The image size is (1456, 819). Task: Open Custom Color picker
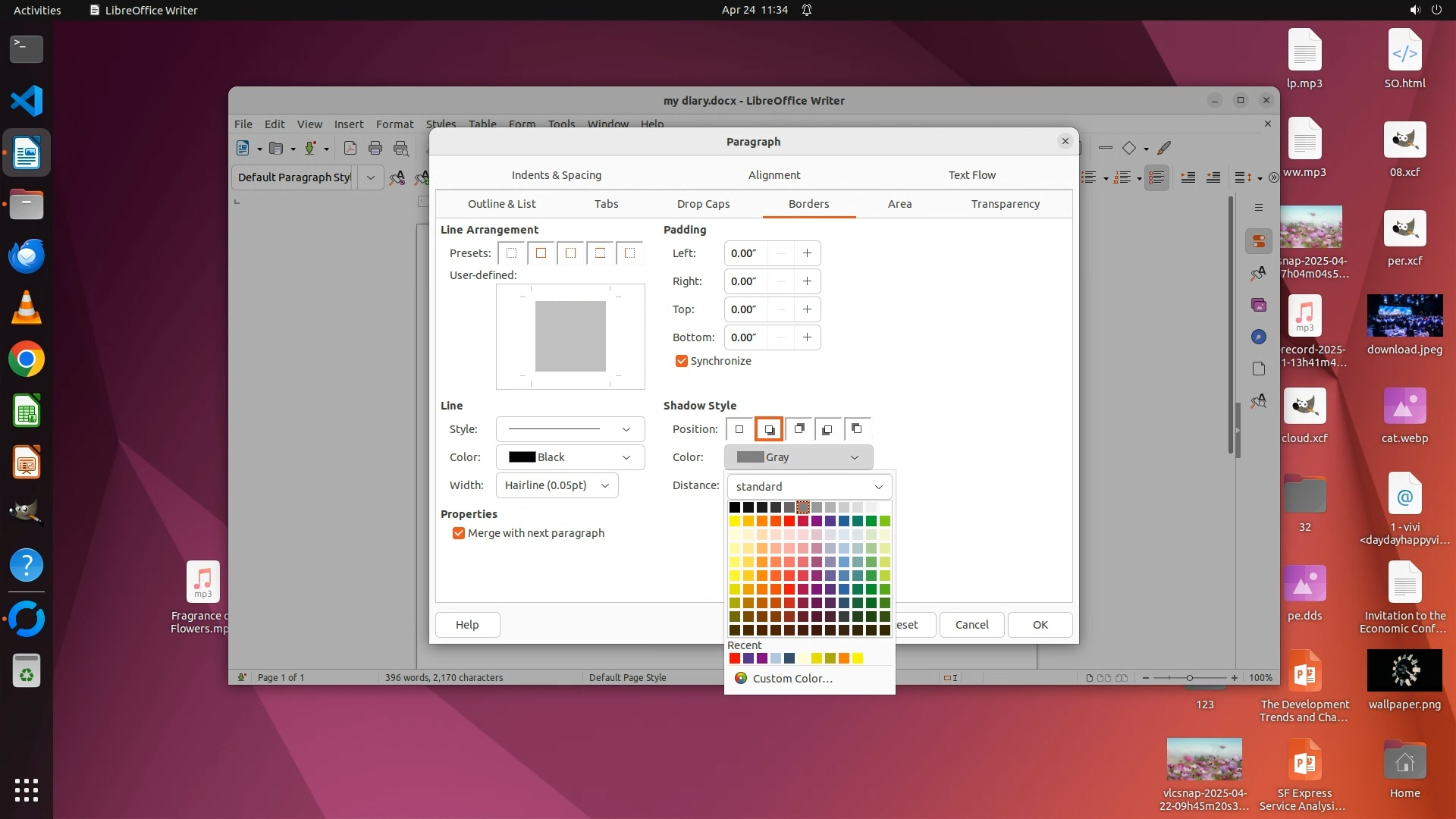pyautogui.click(x=792, y=679)
